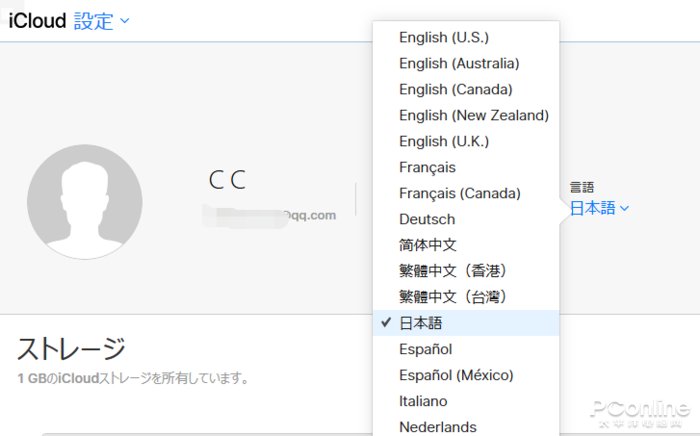Select the checked 日本語 menu entry
Viewport: 700px width, 436px height.
tap(466, 323)
